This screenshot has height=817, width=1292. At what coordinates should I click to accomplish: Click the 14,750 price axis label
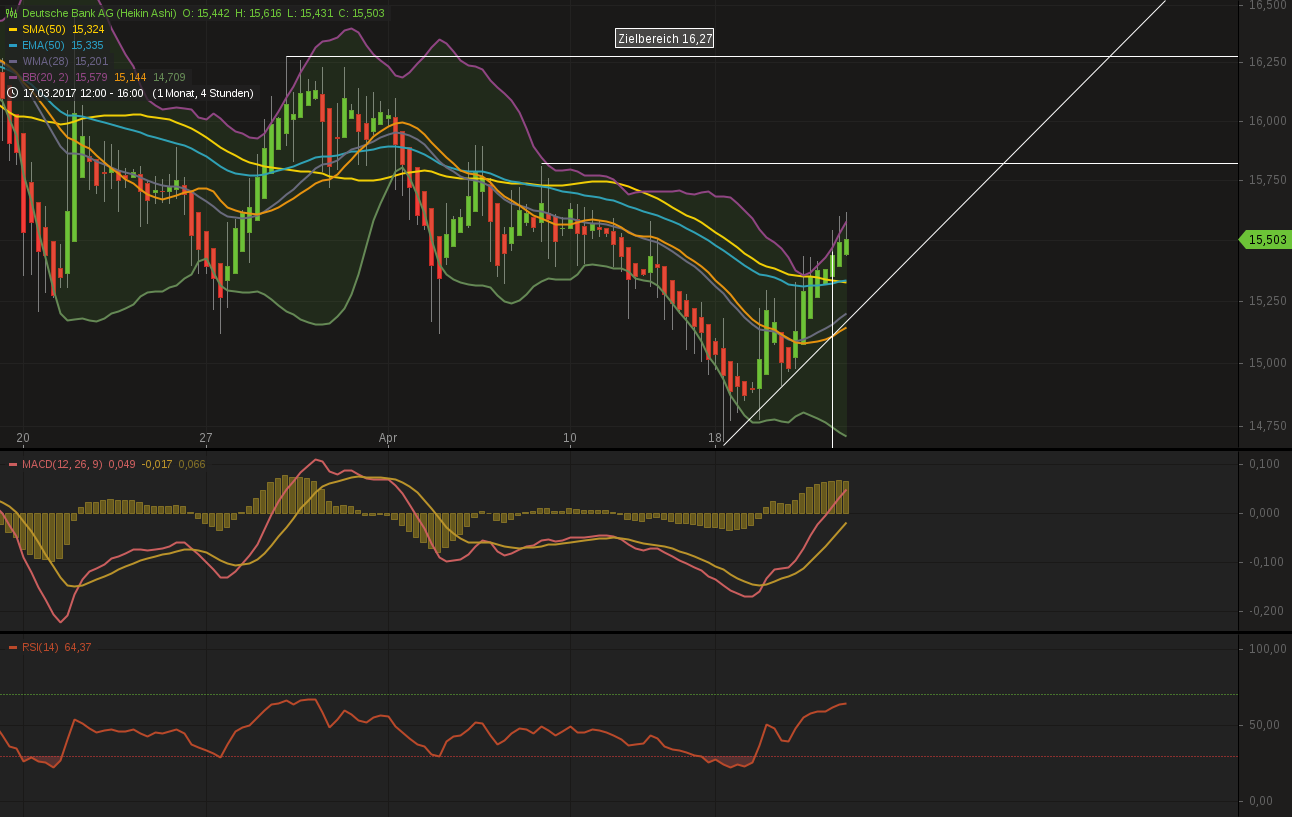[1268, 426]
